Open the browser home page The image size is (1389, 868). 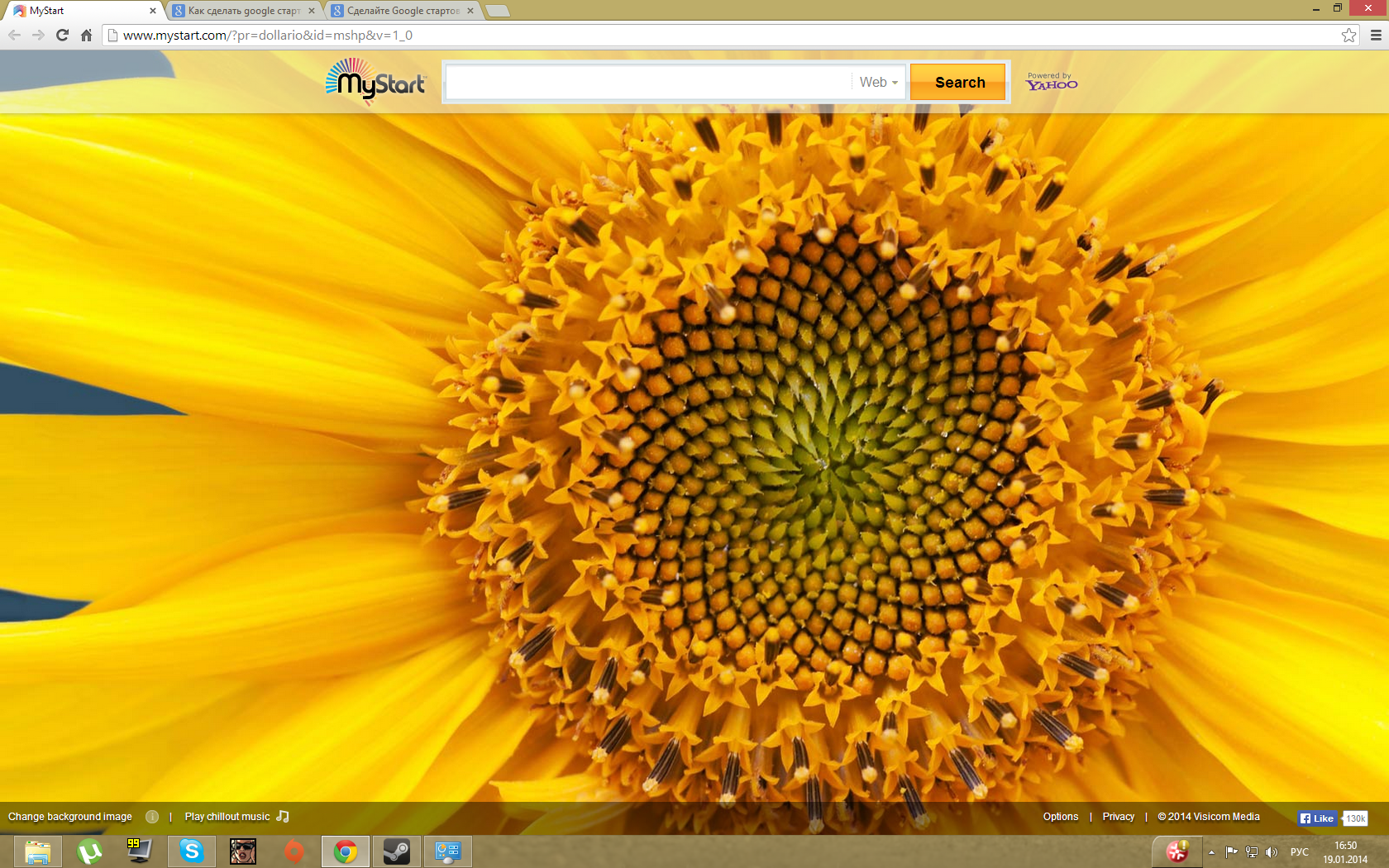coord(86,35)
